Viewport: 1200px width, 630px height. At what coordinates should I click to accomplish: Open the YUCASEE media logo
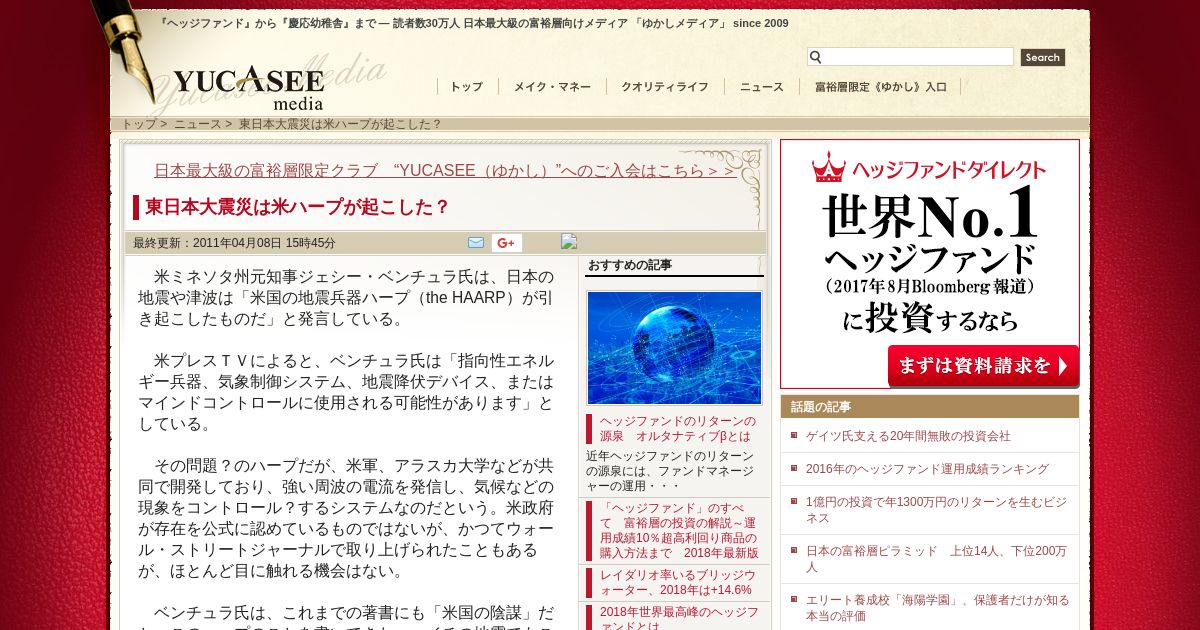click(248, 88)
